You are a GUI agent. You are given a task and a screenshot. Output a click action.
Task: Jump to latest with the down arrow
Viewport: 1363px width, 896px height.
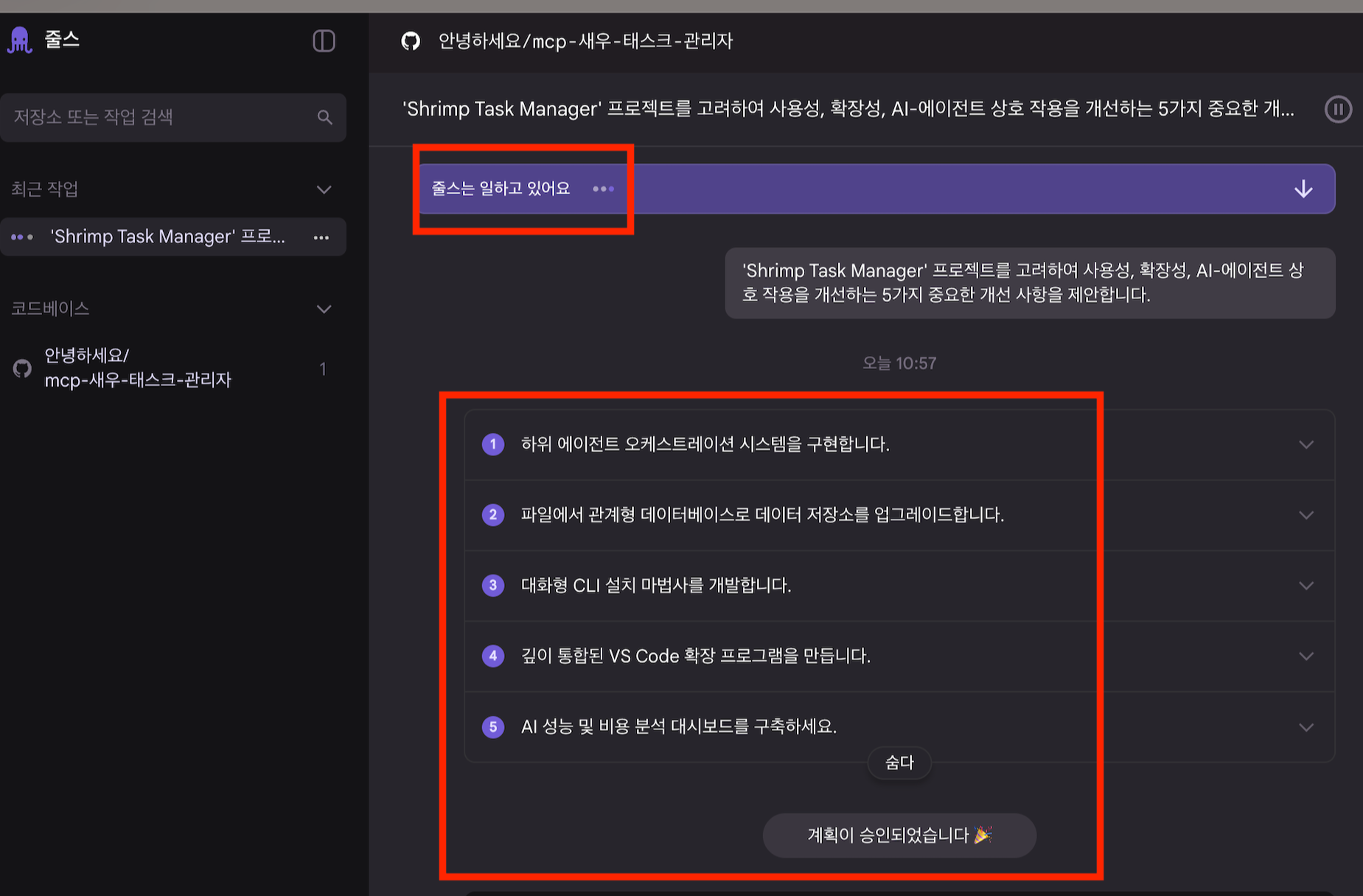1303,189
